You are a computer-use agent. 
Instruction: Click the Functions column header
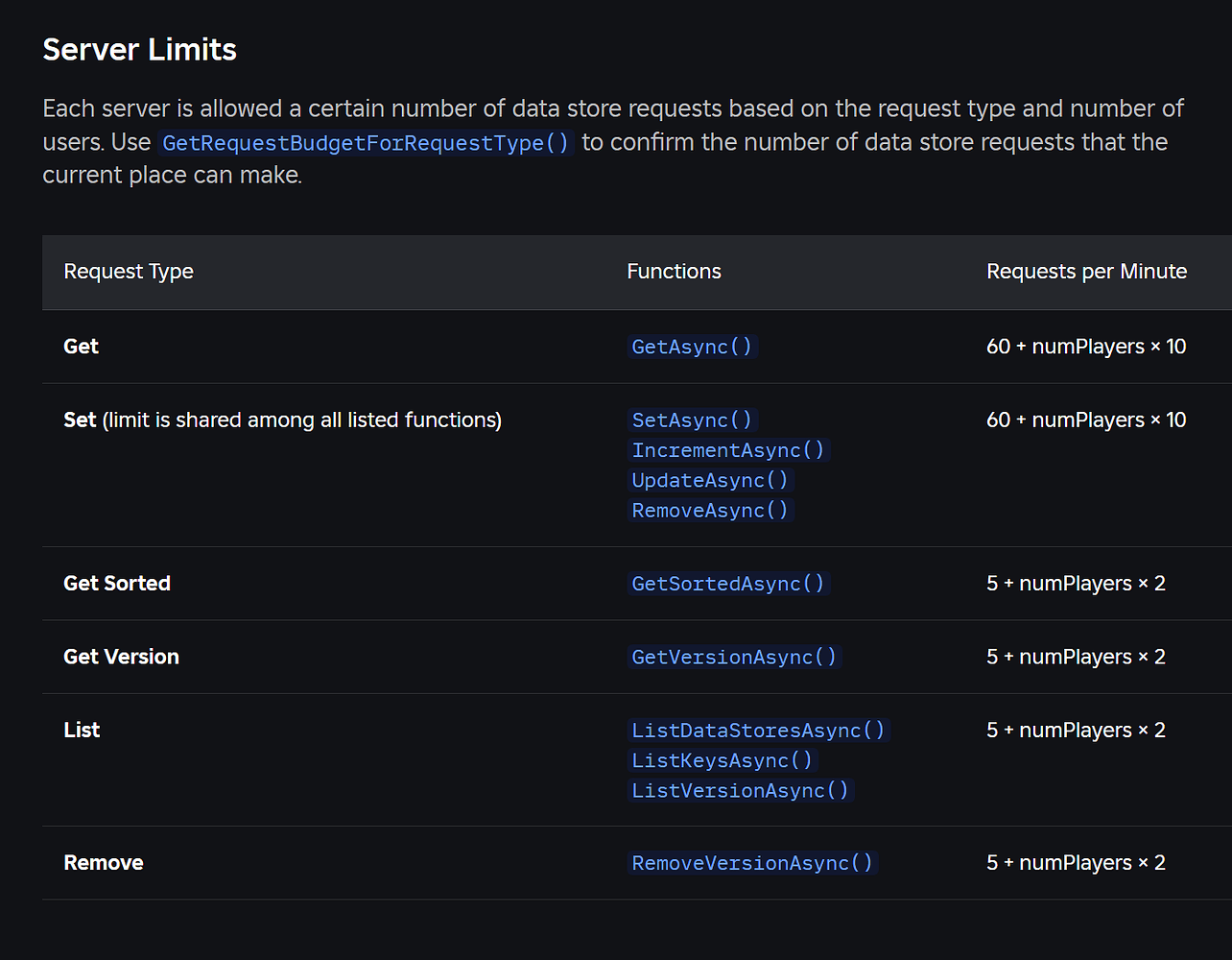[674, 272]
